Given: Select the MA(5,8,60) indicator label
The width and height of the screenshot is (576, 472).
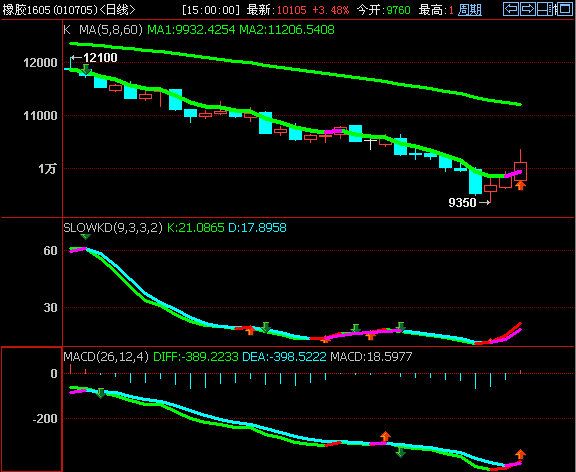Looking at the screenshot, I should [111, 30].
